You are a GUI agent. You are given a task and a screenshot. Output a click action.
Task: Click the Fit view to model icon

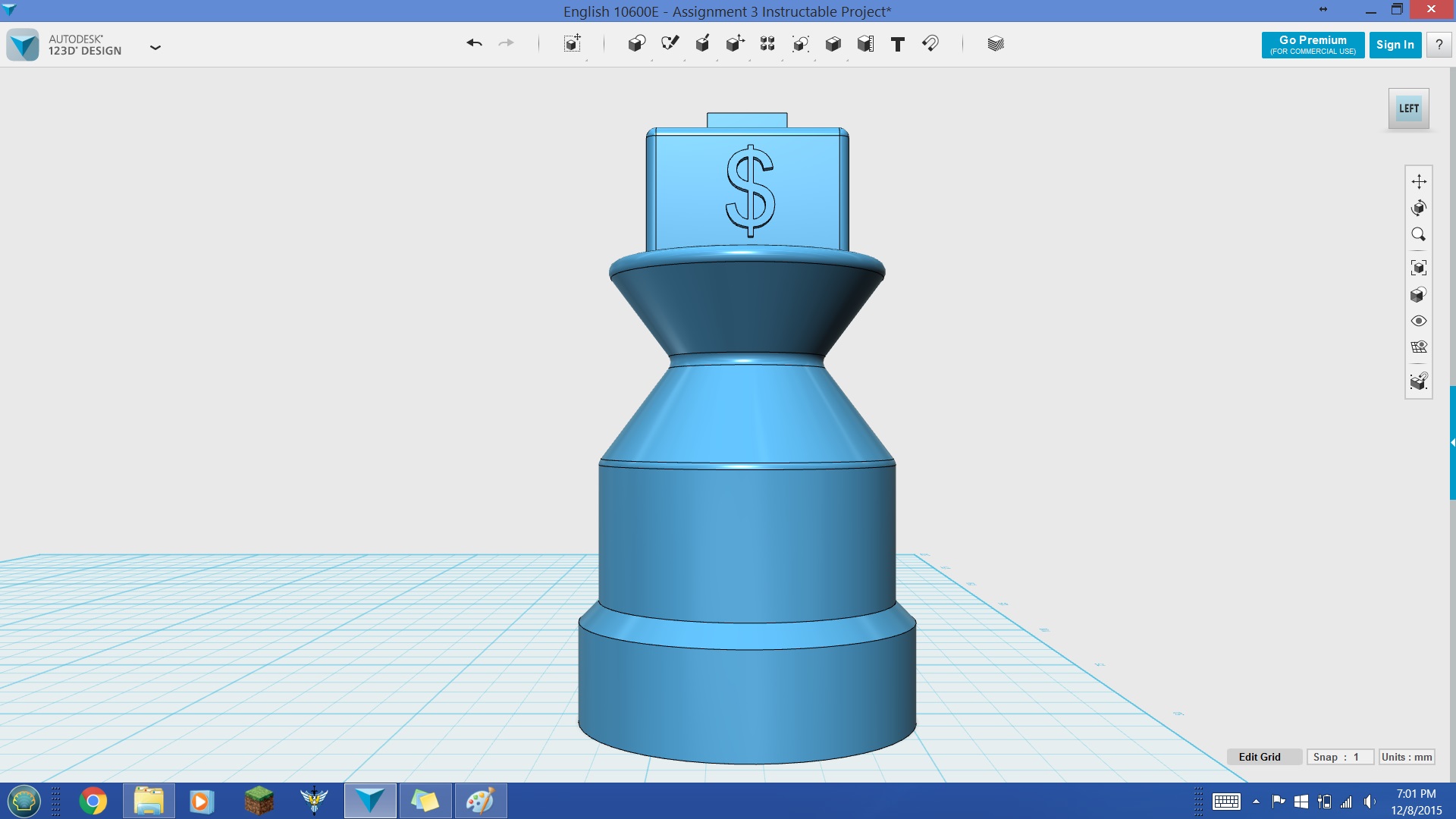point(1418,268)
